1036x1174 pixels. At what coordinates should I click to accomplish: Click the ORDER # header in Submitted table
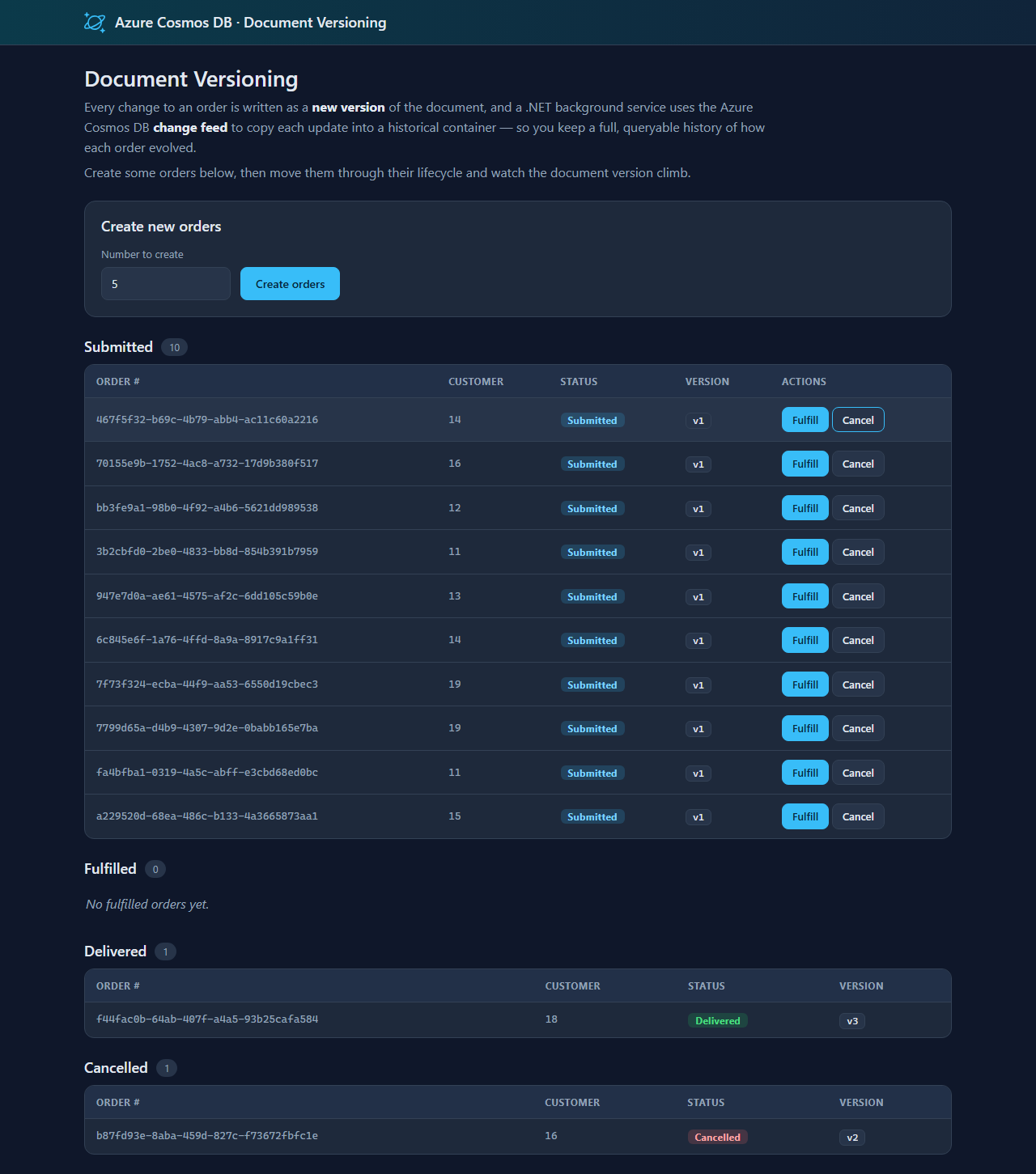[x=118, y=381]
